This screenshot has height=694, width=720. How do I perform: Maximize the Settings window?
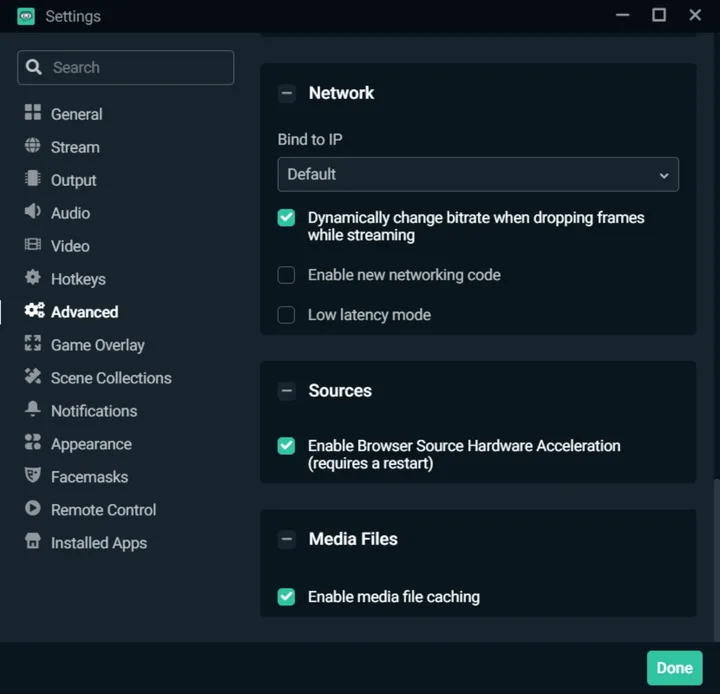pyautogui.click(x=659, y=15)
